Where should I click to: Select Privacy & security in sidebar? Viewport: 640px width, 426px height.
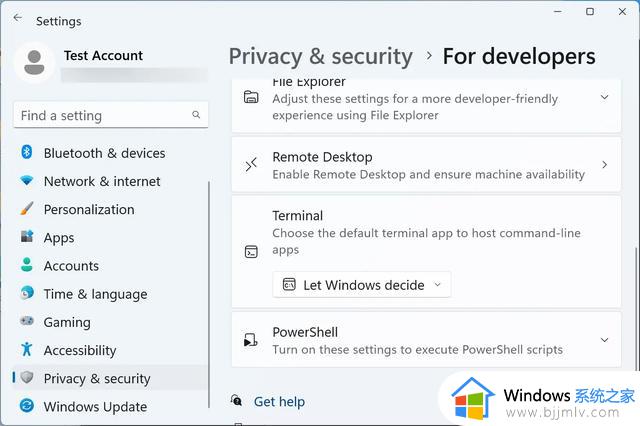[110, 378]
